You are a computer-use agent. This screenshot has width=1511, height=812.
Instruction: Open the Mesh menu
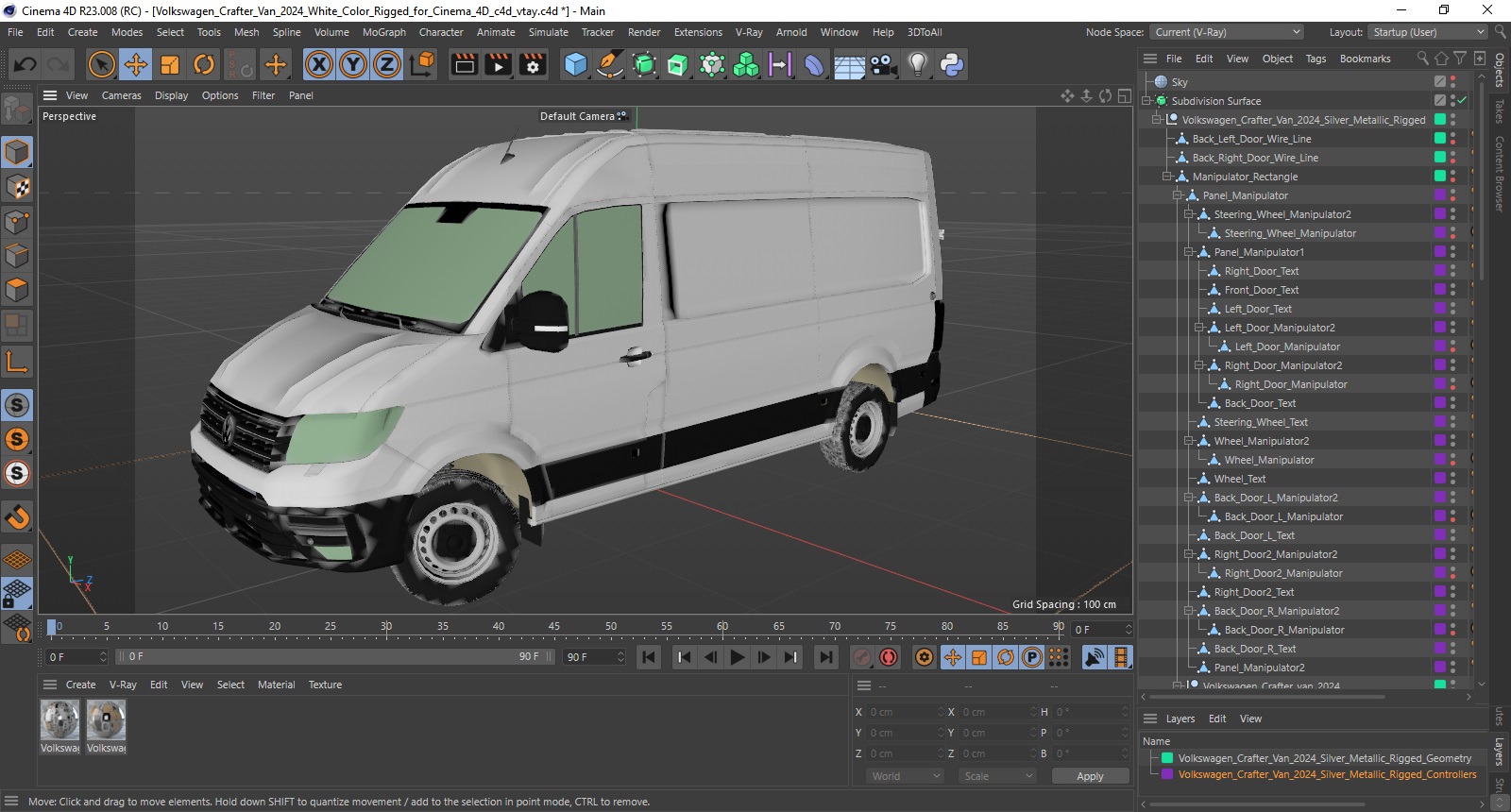(x=246, y=32)
